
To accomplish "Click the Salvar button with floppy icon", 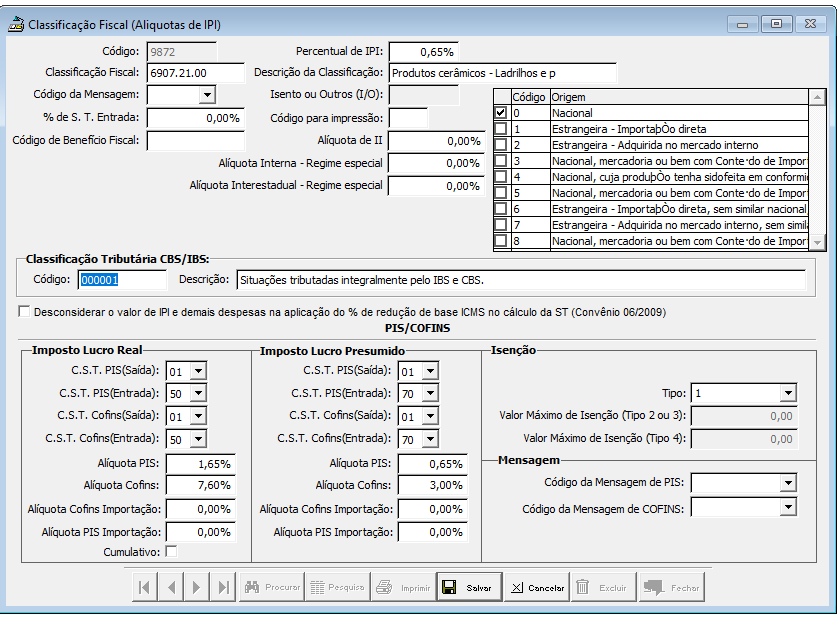I will pyautogui.click(x=468, y=587).
